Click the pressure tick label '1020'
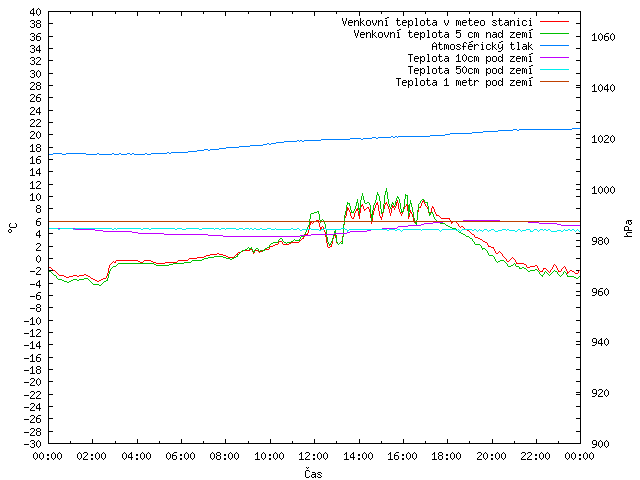Viewport: 640px width, 480px height. tap(603, 139)
